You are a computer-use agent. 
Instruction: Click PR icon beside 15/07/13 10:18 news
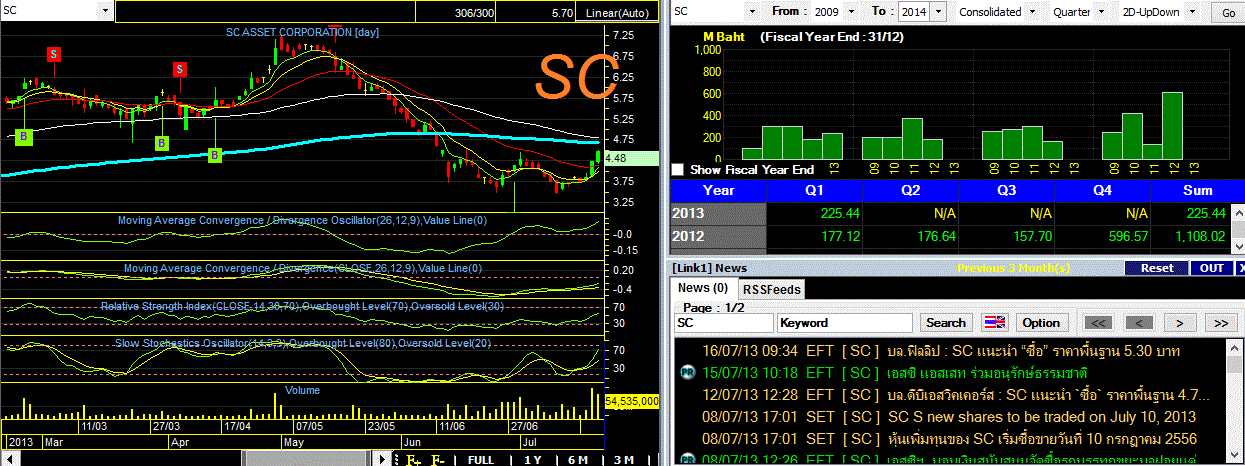pyautogui.click(x=686, y=373)
